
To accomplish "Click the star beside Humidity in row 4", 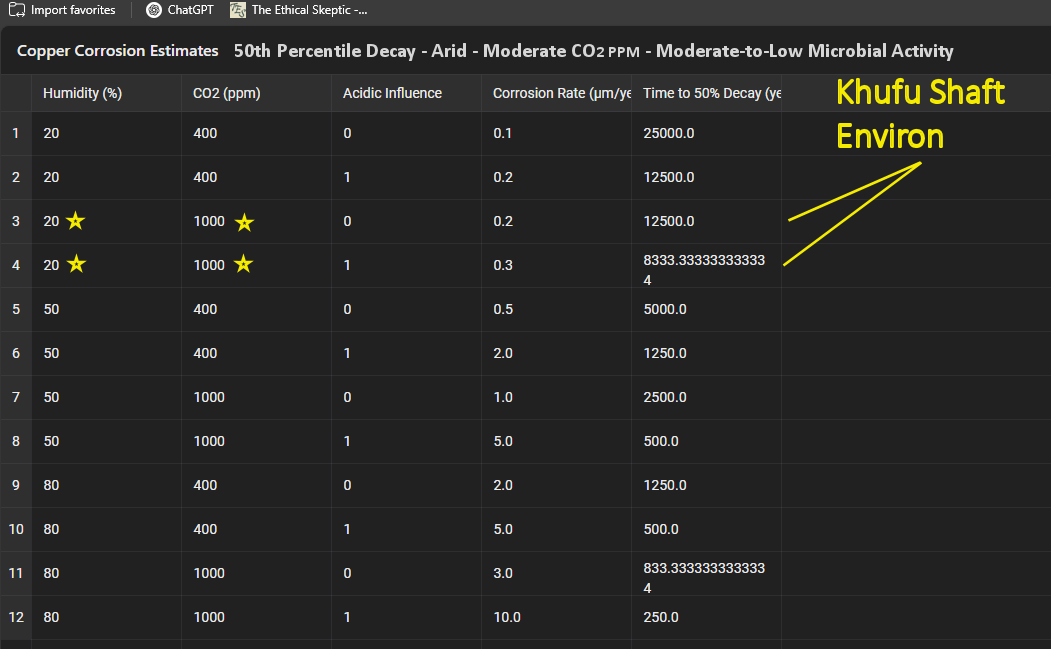I will coord(76,264).
